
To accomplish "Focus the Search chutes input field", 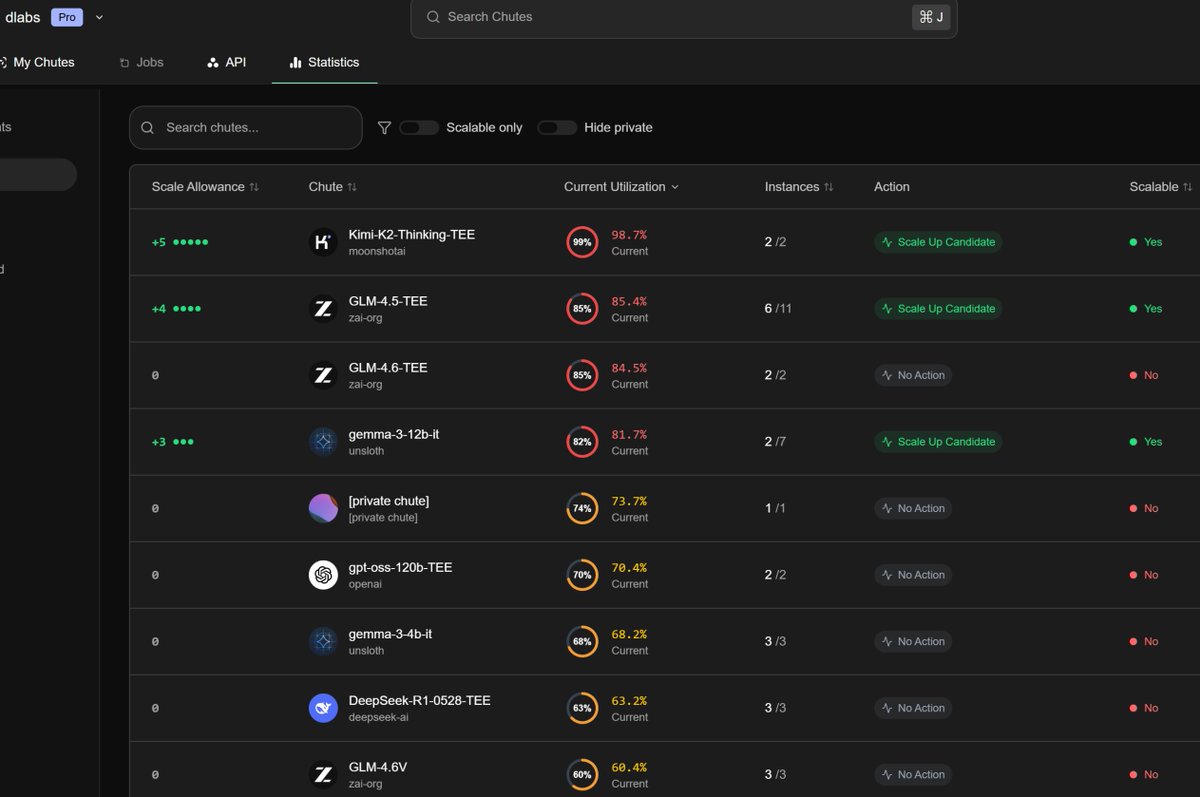I will 246,128.
